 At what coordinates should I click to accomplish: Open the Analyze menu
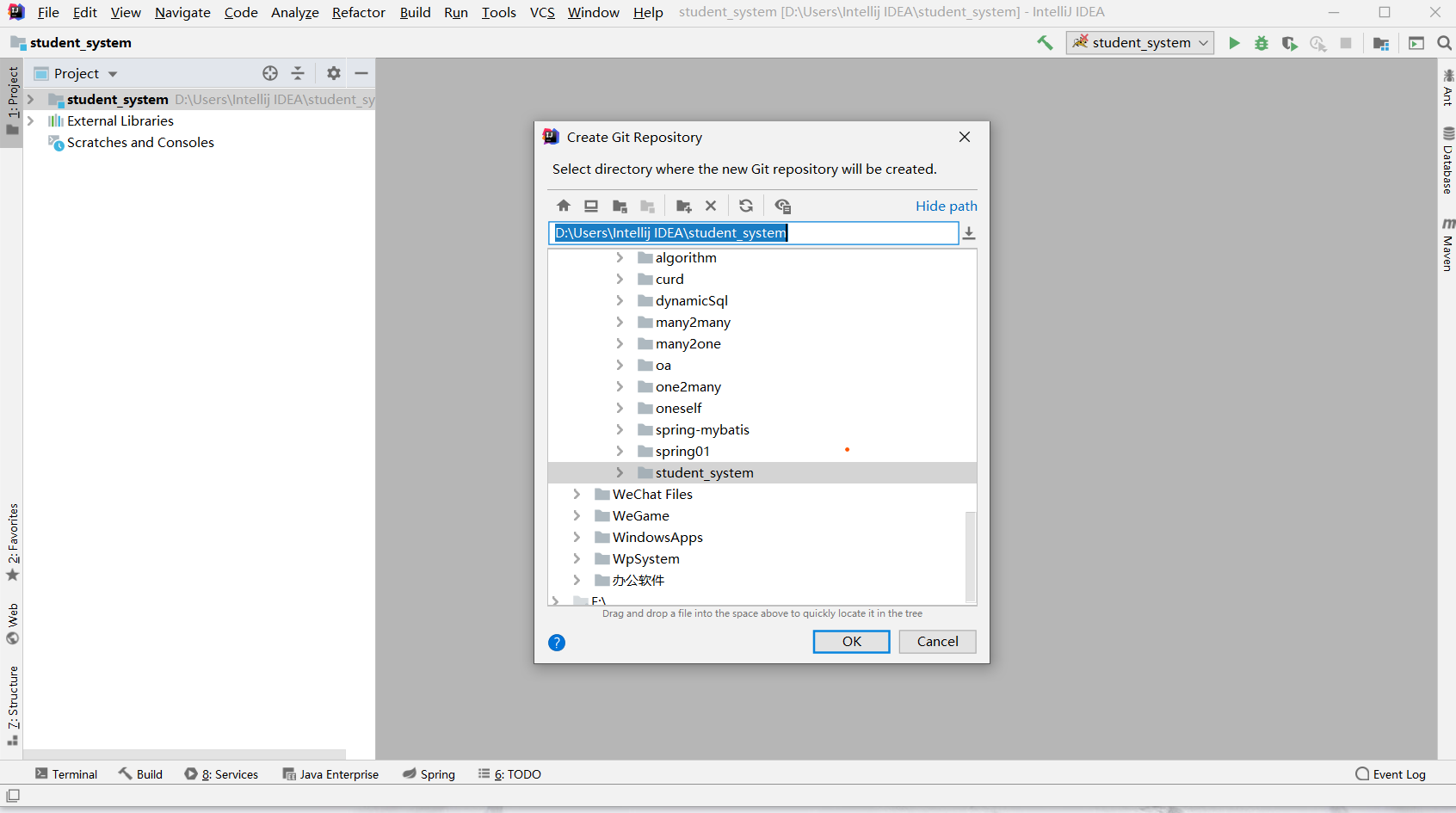pyautogui.click(x=294, y=12)
